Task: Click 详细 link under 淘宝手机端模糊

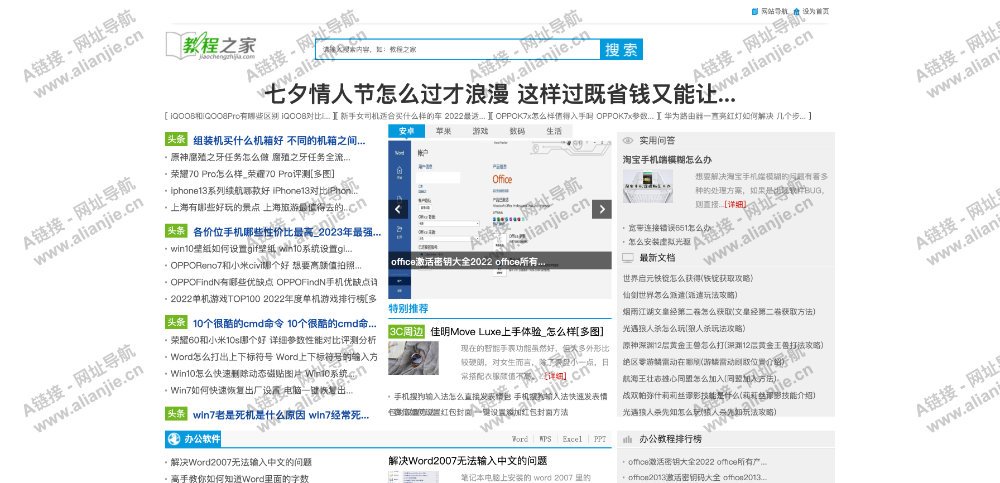Action: [735, 204]
